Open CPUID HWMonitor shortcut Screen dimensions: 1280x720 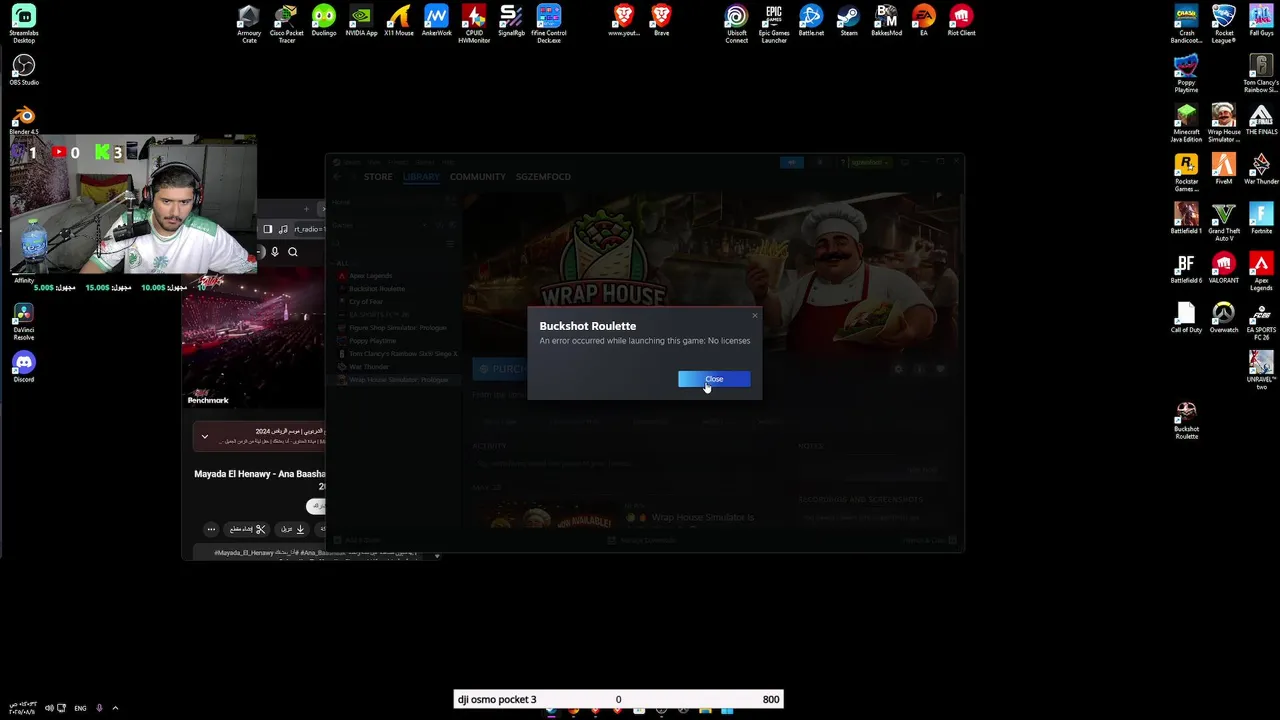coord(474,24)
